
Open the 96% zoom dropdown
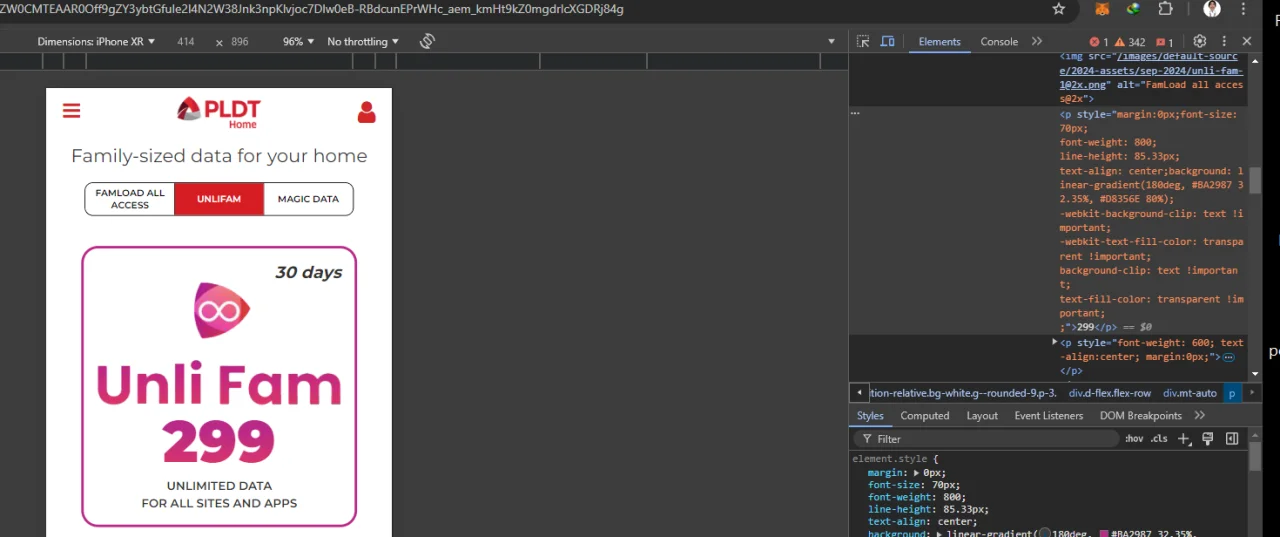[298, 42]
